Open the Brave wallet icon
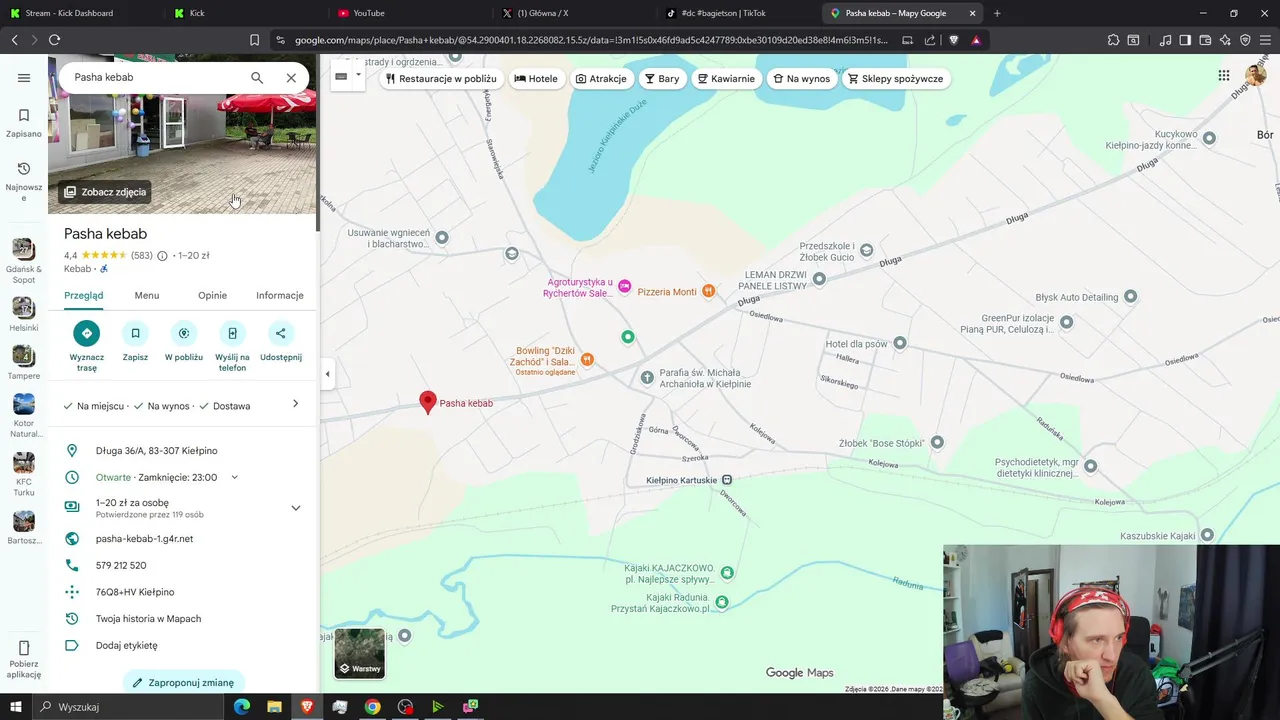This screenshot has width=1280, height=720. click(1205, 40)
